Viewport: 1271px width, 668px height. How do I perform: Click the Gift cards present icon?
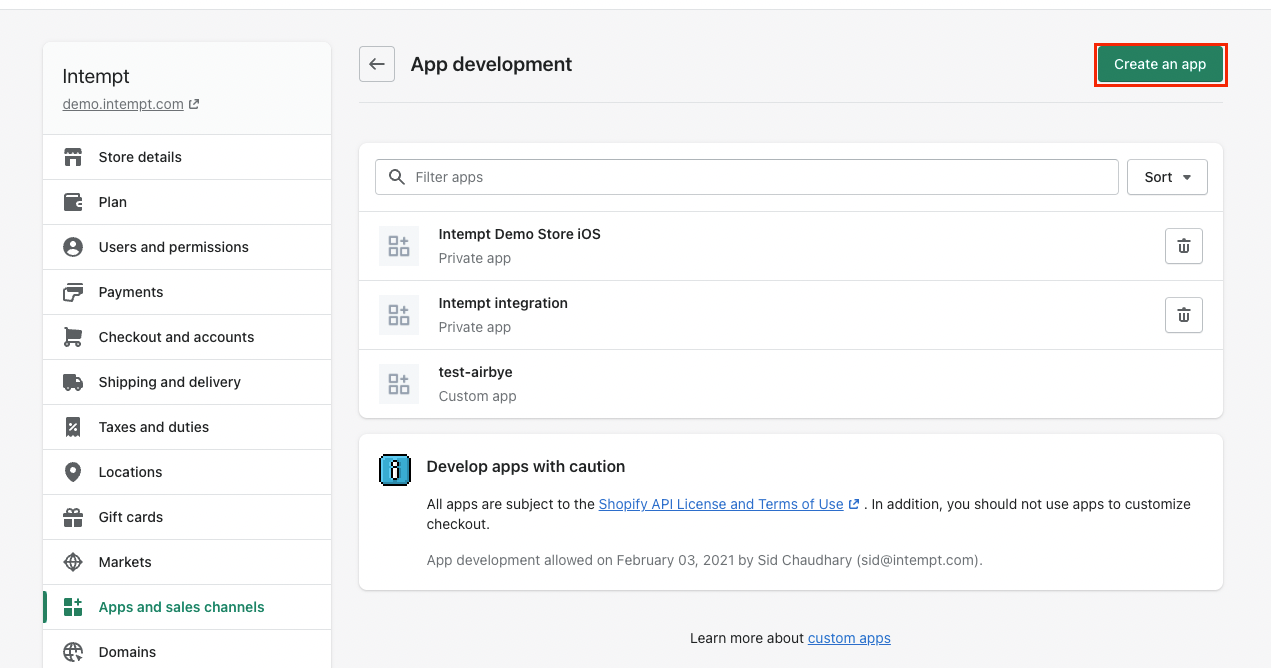pos(73,517)
